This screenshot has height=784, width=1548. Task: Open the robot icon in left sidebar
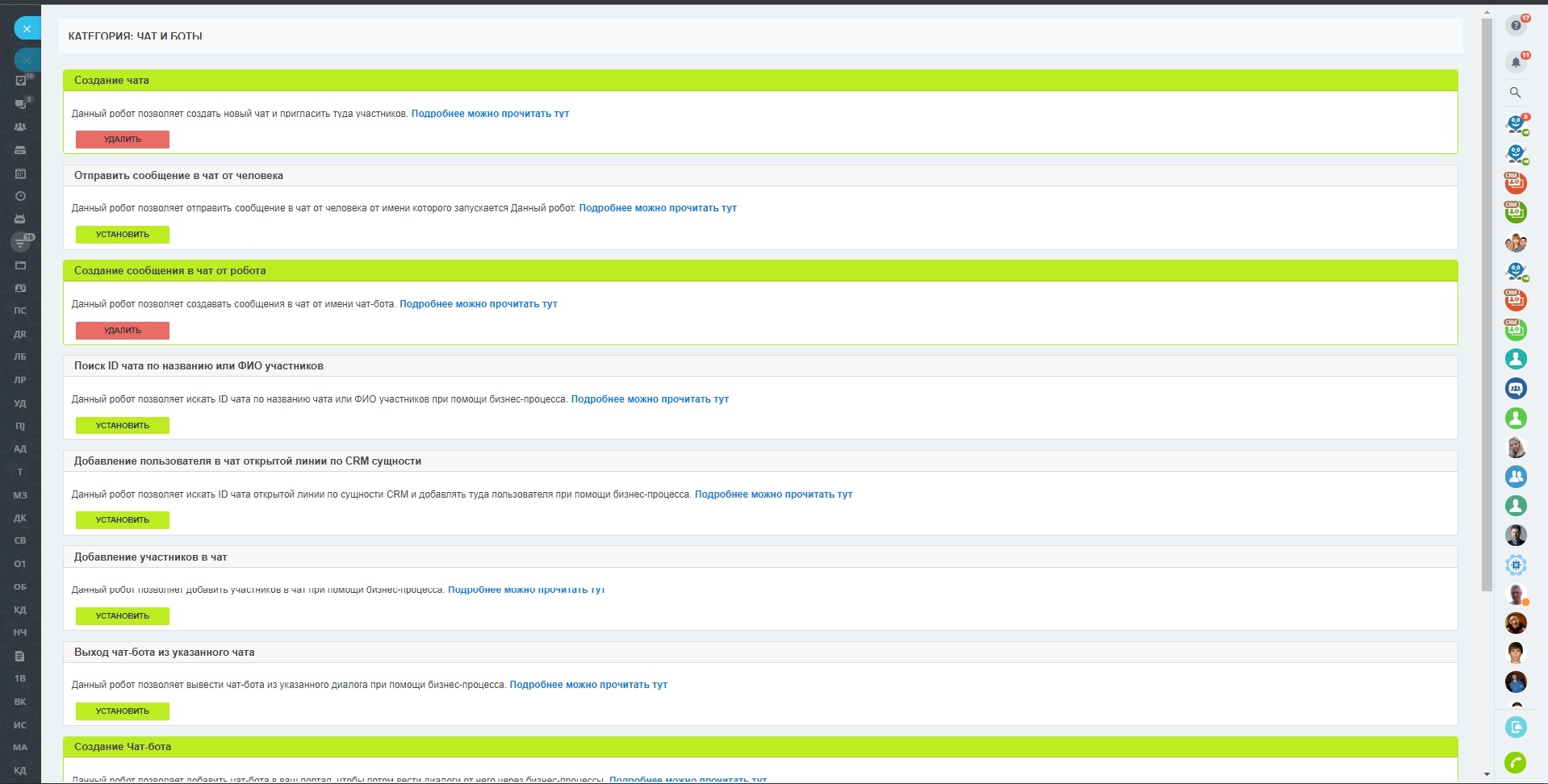coord(21,219)
